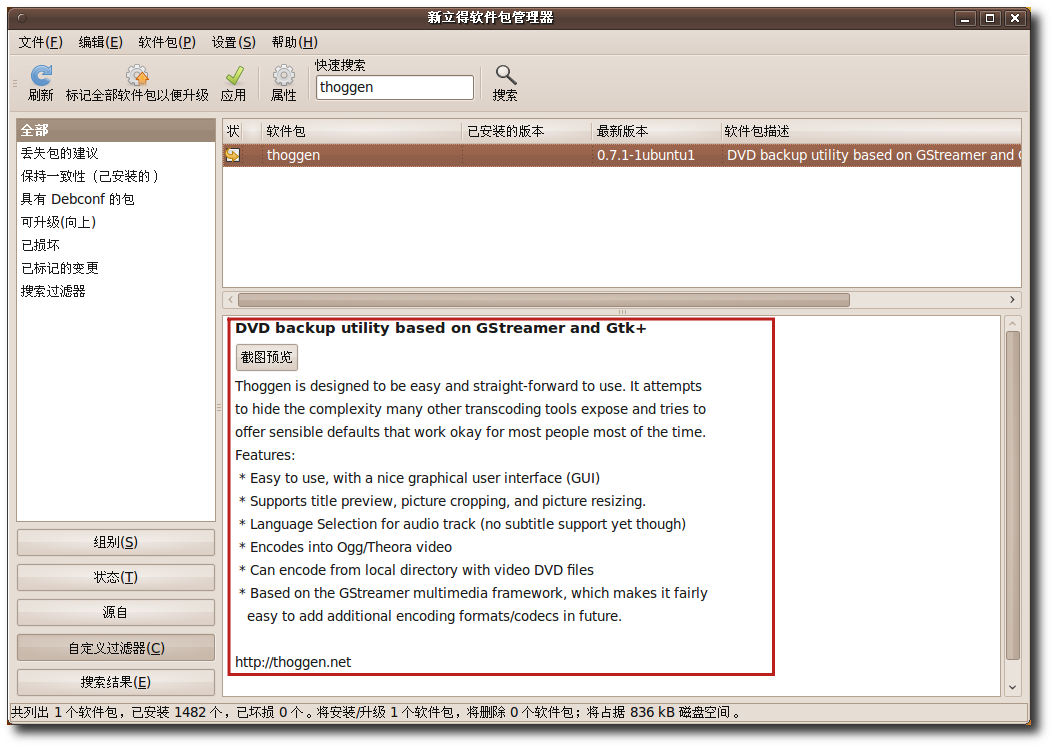
Task: Select 保持一致性（已安装的）filter
Action: point(116,176)
